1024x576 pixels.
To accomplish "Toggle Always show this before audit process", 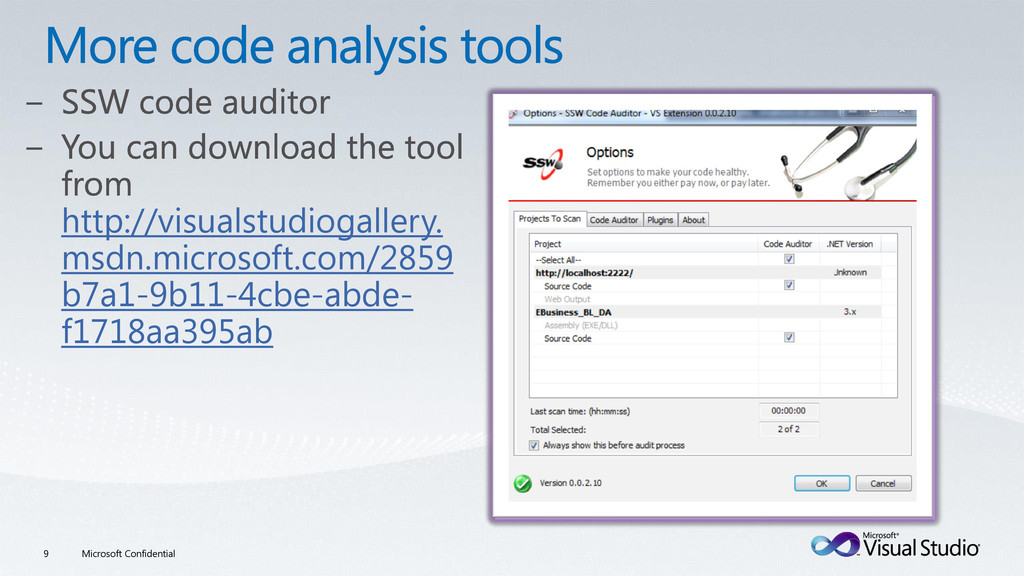I will pos(534,445).
